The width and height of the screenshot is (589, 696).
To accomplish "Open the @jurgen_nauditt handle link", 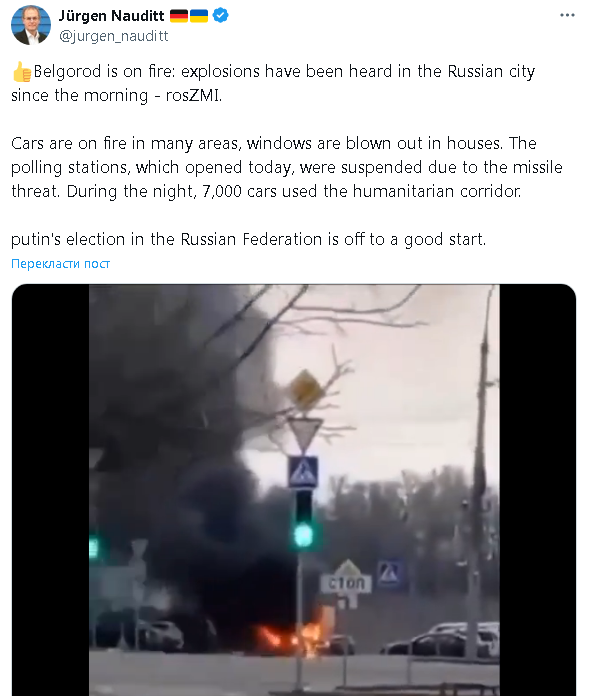I will click(x=114, y=36).
